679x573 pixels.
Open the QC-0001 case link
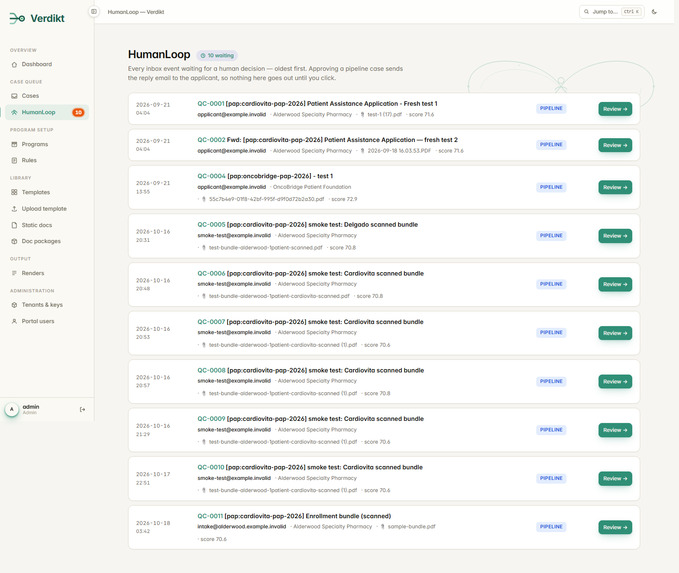[x=211, y=104]
